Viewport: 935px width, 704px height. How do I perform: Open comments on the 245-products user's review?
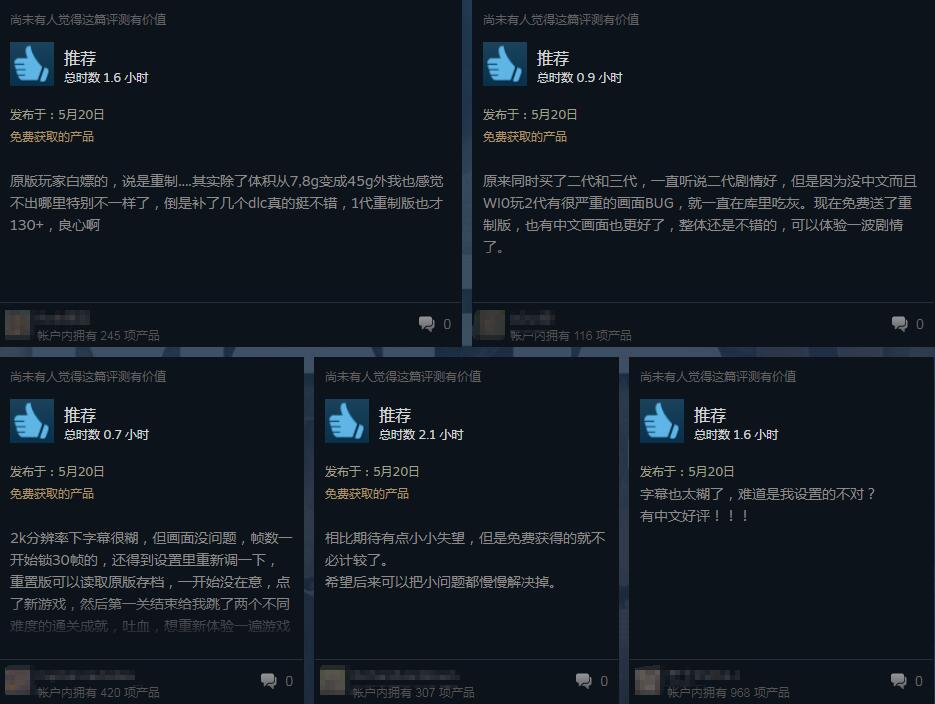point(435,324)
